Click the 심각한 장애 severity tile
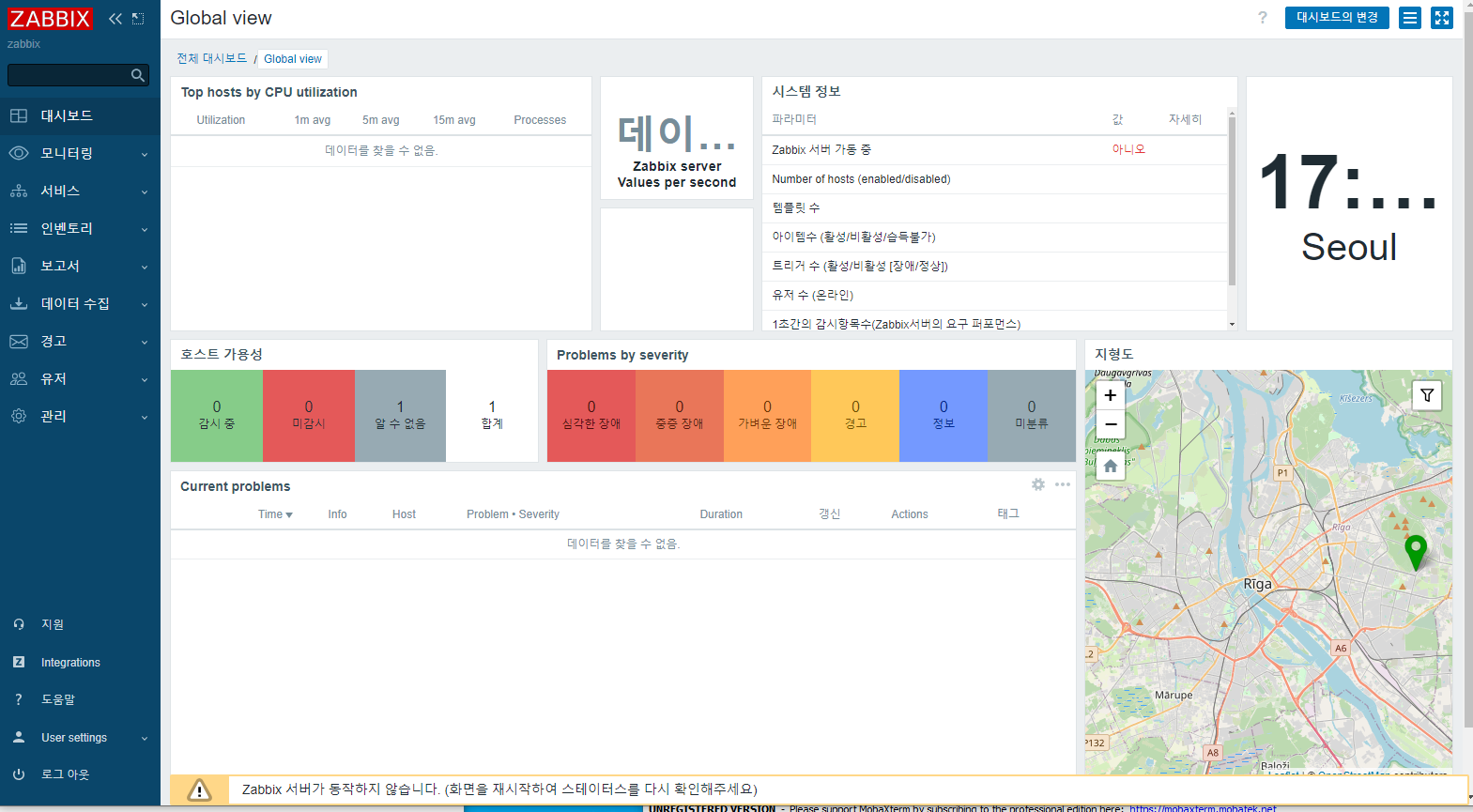The height and width of the screenshot is (812, 1473). pos(591,415)
